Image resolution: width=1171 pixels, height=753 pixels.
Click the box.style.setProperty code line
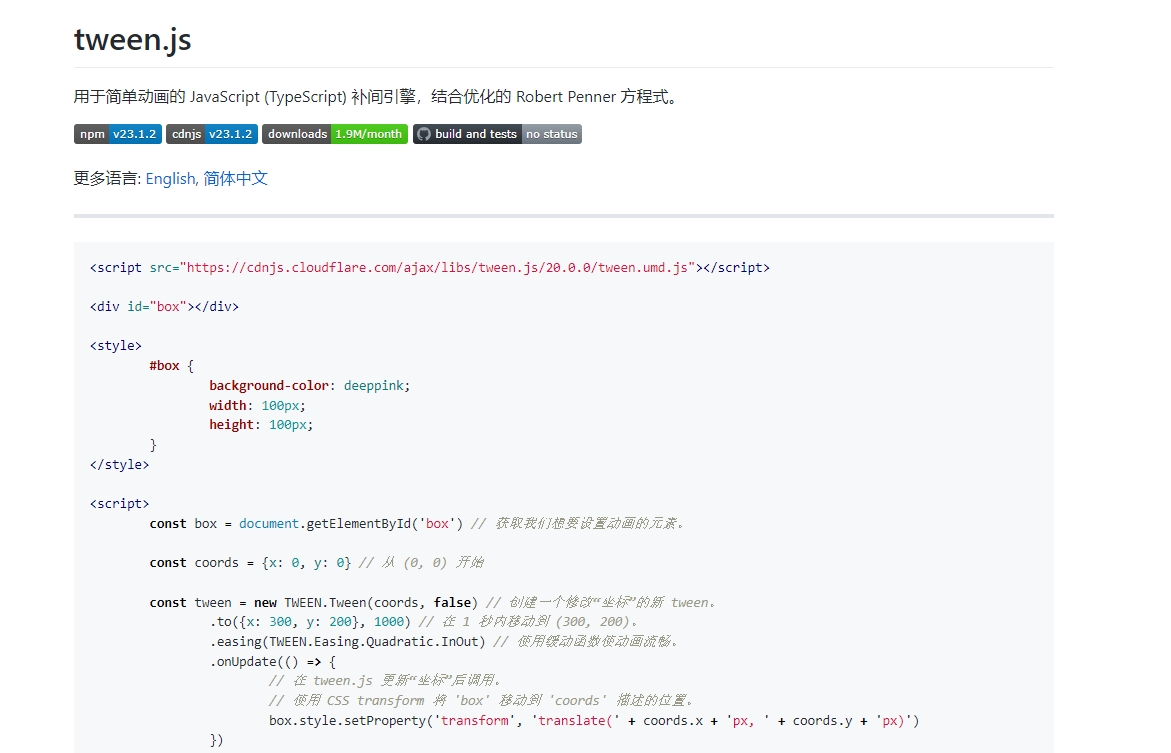click(594, 720)
